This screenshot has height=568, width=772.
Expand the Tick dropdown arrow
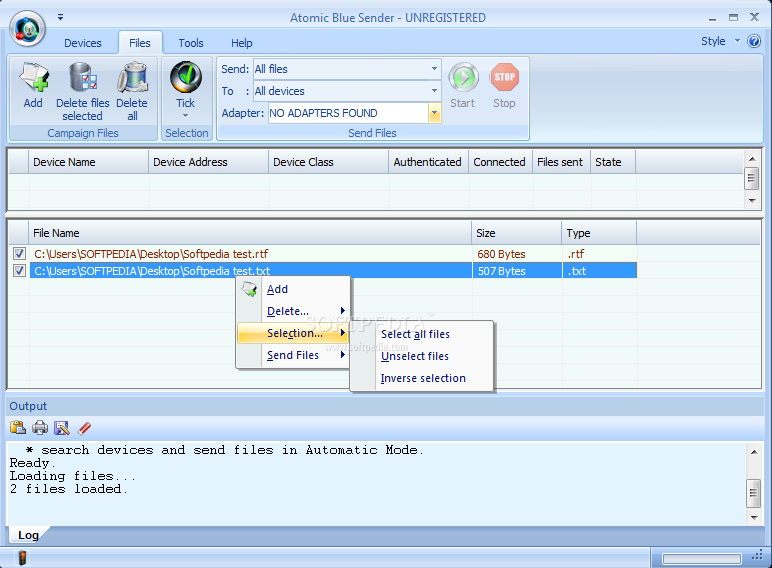coord(186,116)
